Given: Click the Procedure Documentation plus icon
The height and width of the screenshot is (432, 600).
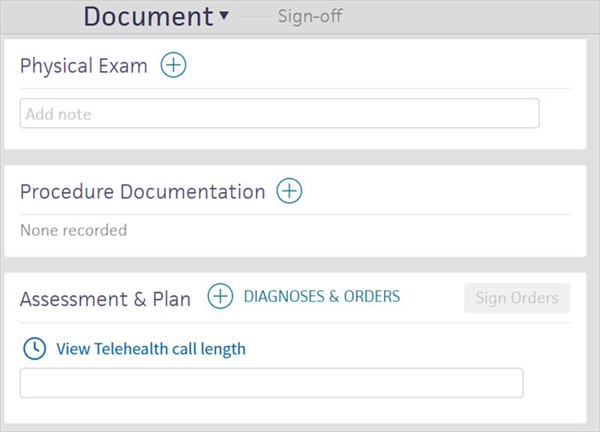Looking at the screenshot, I should click(x=289, y=191).
